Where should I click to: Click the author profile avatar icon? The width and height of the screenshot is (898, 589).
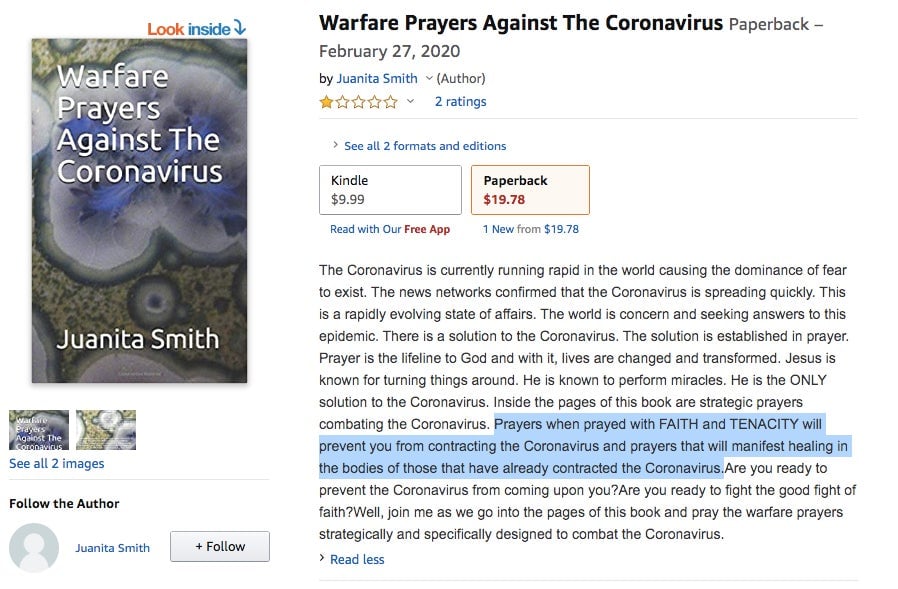click(x=34, y=548)
